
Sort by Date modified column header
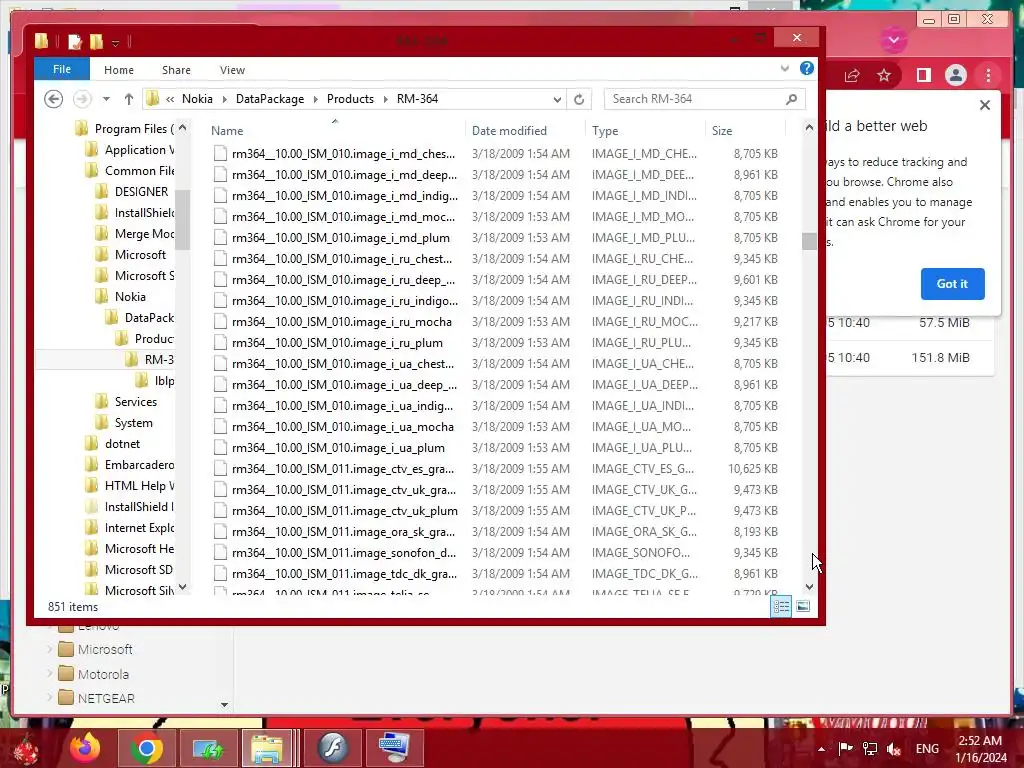[x=509, y=131]
